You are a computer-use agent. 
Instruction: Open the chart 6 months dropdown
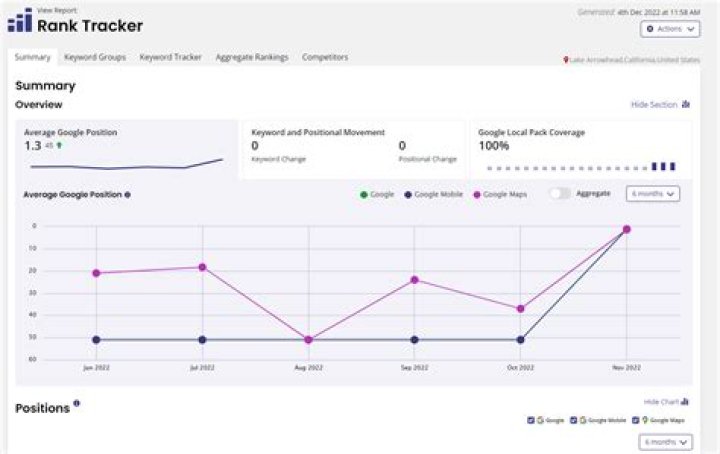(652, 194)
